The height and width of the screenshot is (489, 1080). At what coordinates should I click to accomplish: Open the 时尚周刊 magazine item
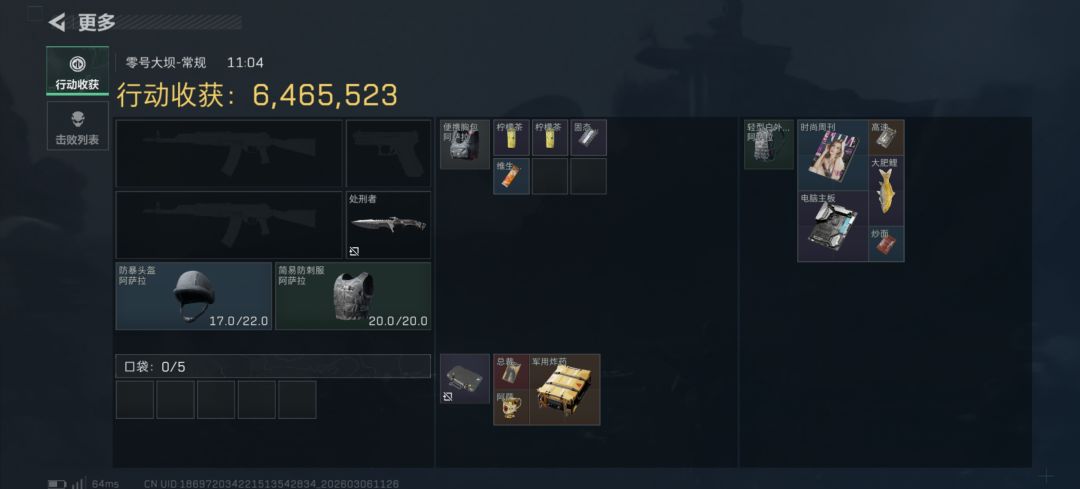tap(833, 155)
